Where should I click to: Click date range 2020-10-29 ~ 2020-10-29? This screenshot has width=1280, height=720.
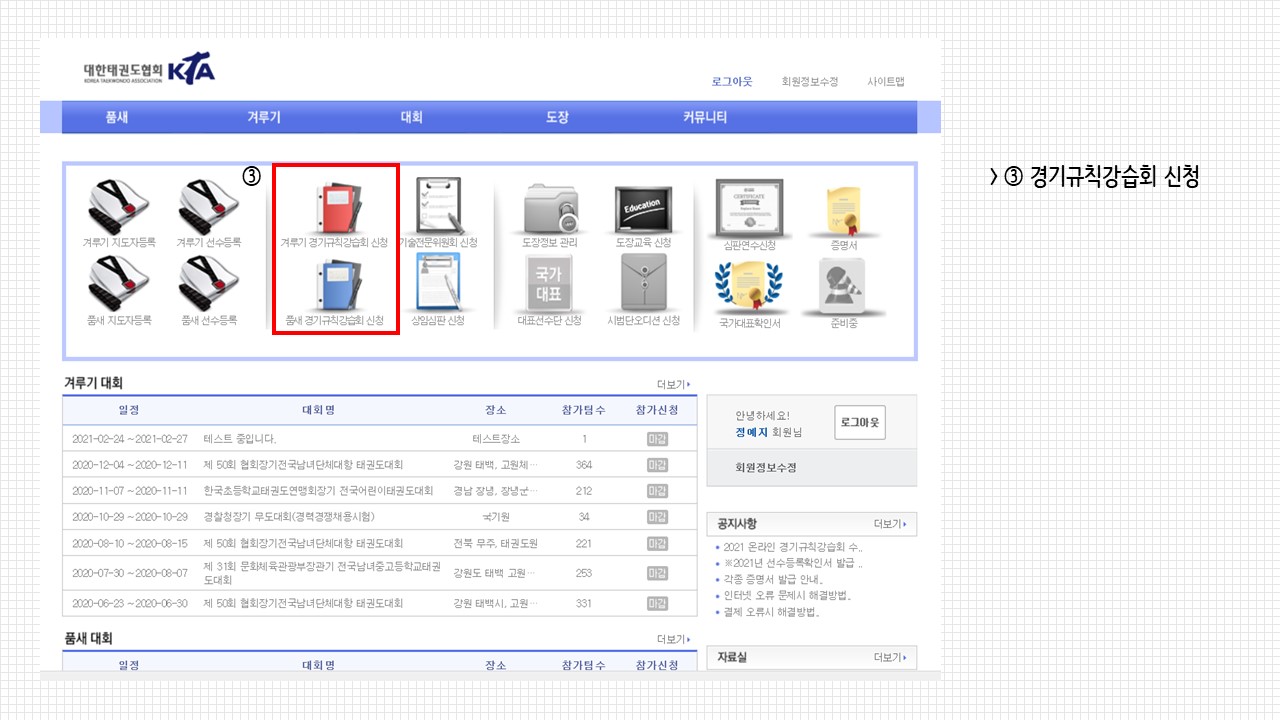click(x=130, y=517)
